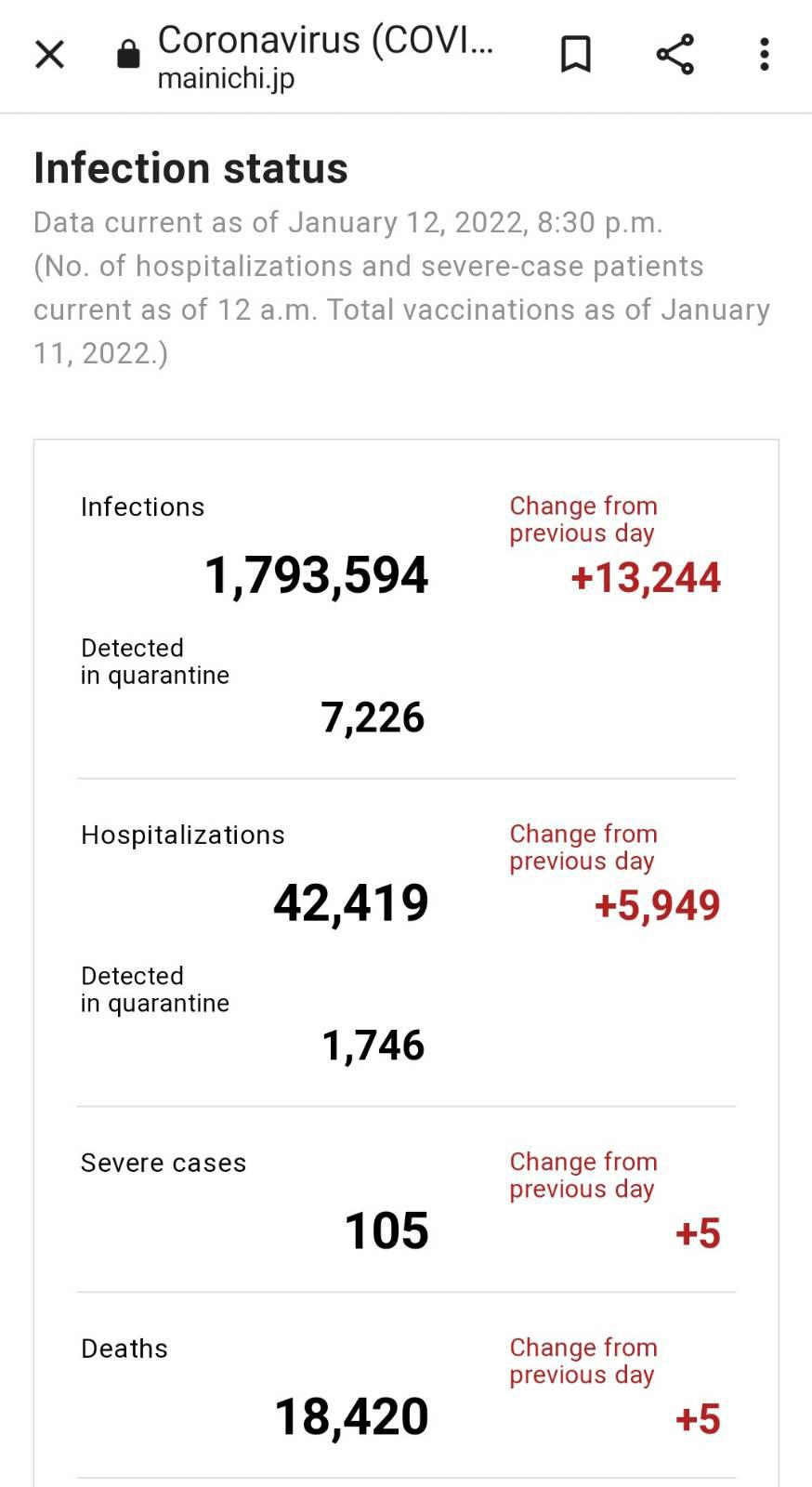Image resolution: width=812 pixels, height=1487 pixels.
Task: Open the three-dot overflow menu
Action: (765, 55)
